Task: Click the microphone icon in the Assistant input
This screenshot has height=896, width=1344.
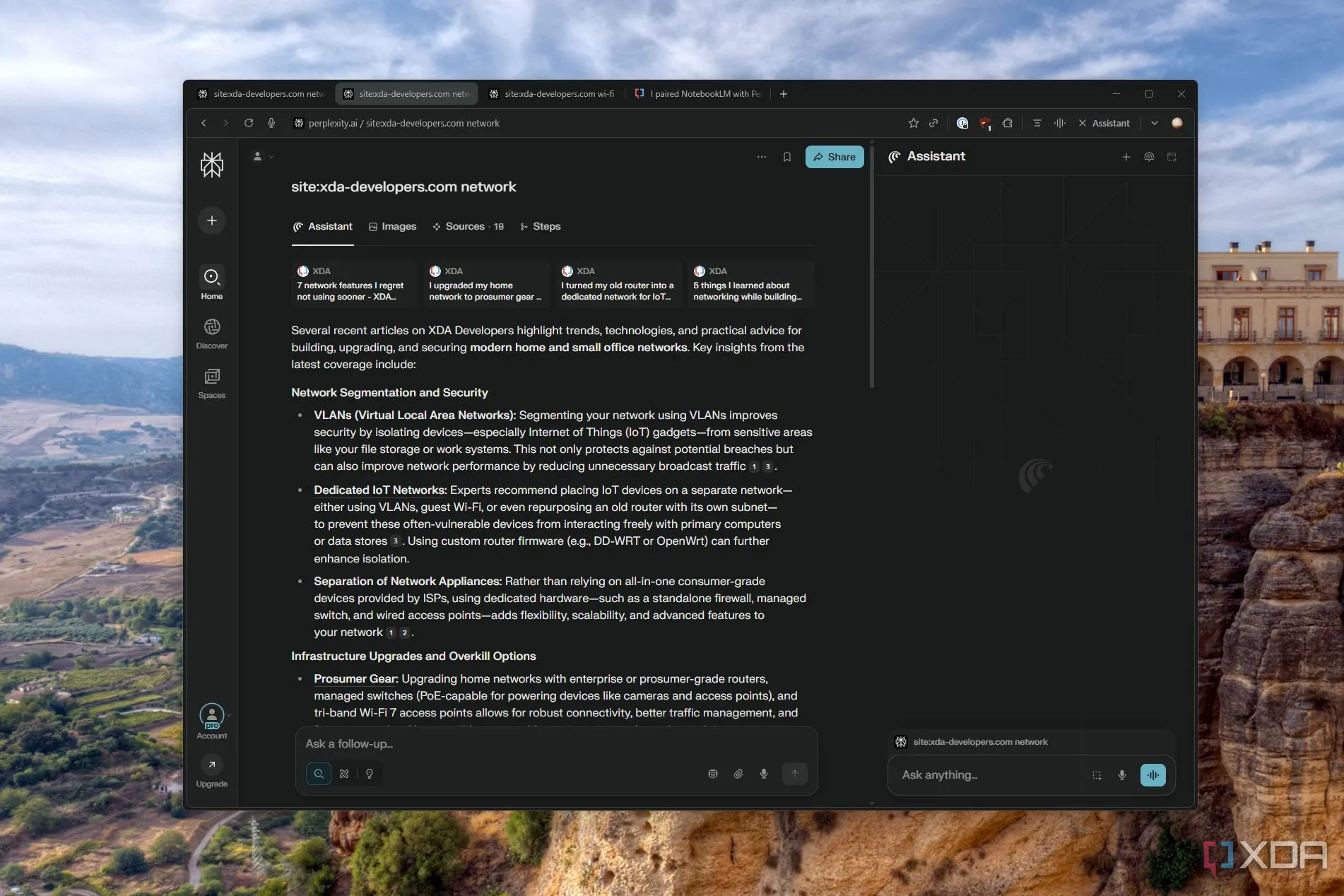Action: coord(1122,775)
